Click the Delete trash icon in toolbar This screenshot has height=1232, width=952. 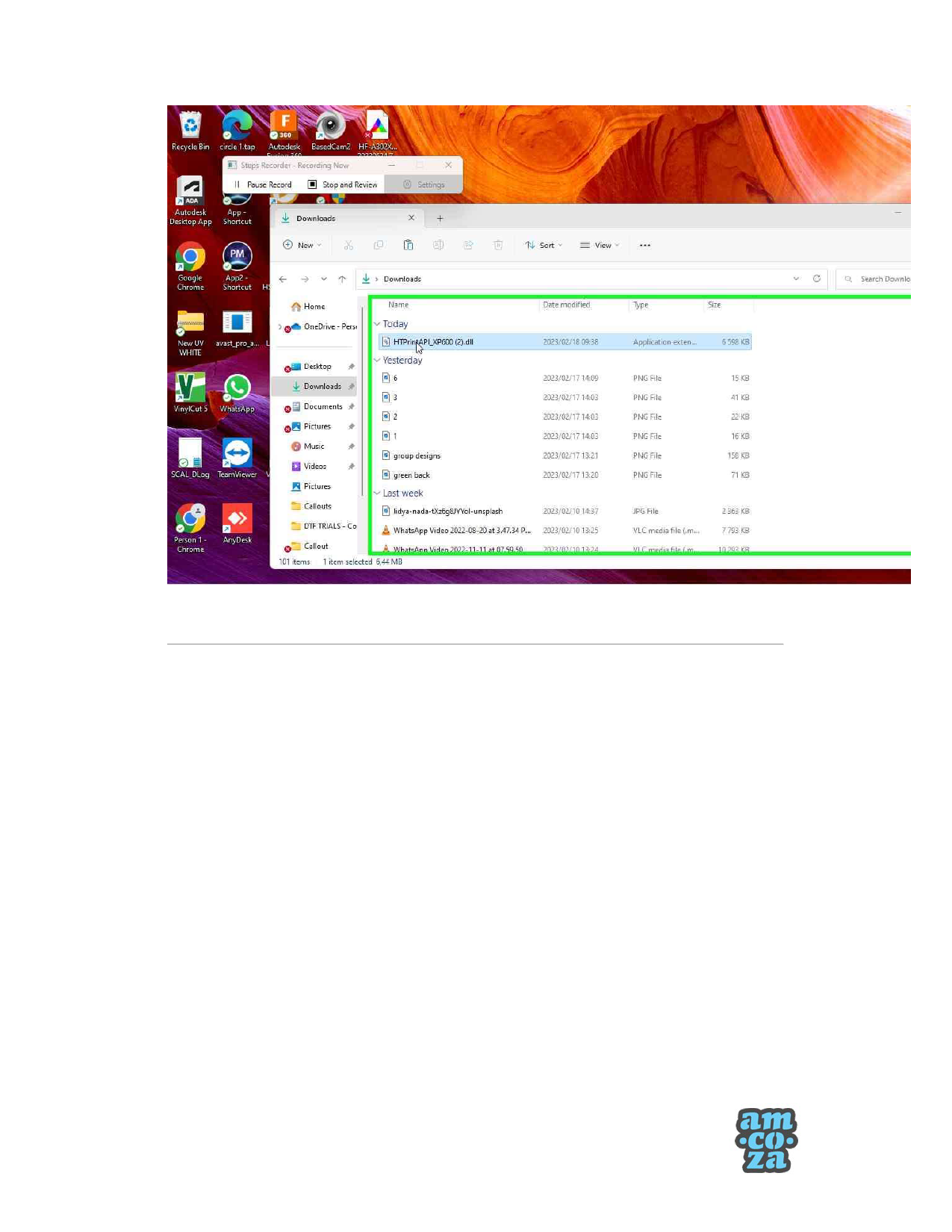(x=498, y=245)
